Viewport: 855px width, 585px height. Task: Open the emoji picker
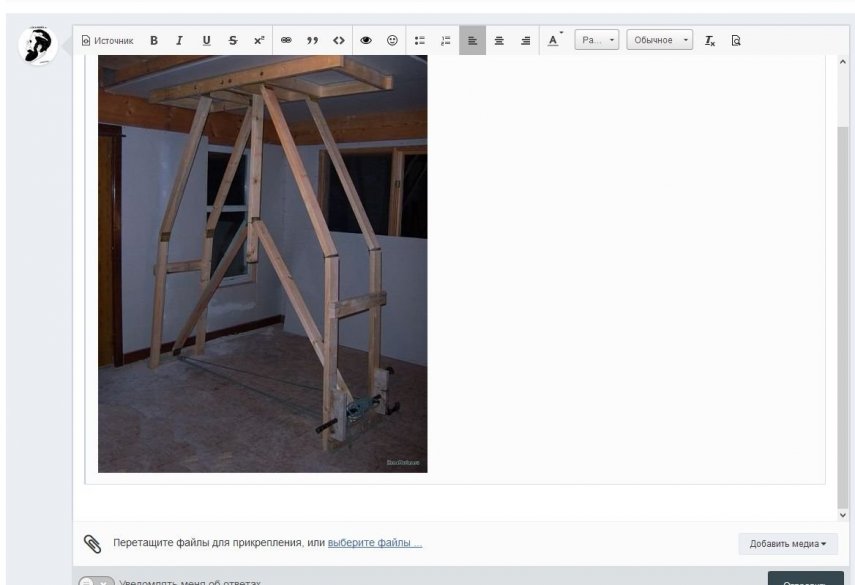point(392,41)
